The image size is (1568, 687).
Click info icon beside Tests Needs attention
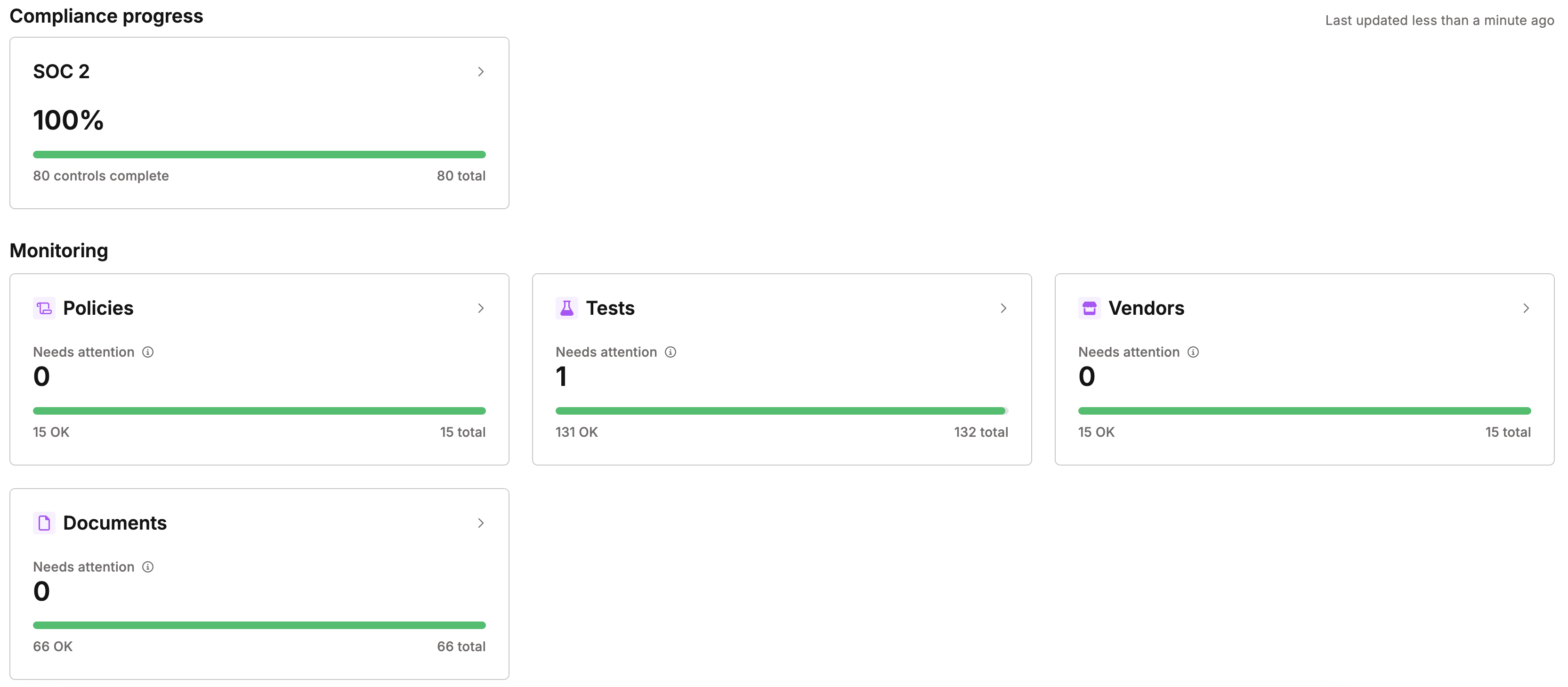670,352
